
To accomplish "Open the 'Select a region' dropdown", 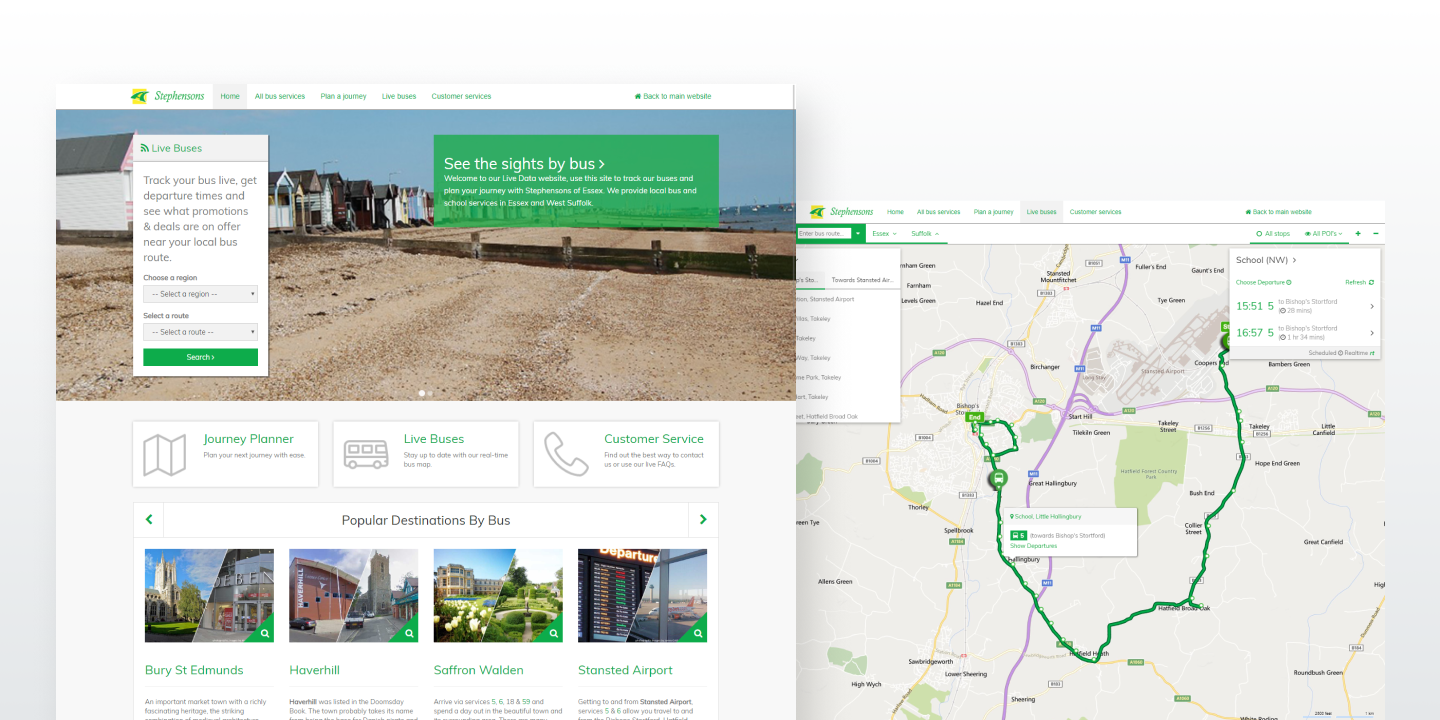I will [200, 294].
